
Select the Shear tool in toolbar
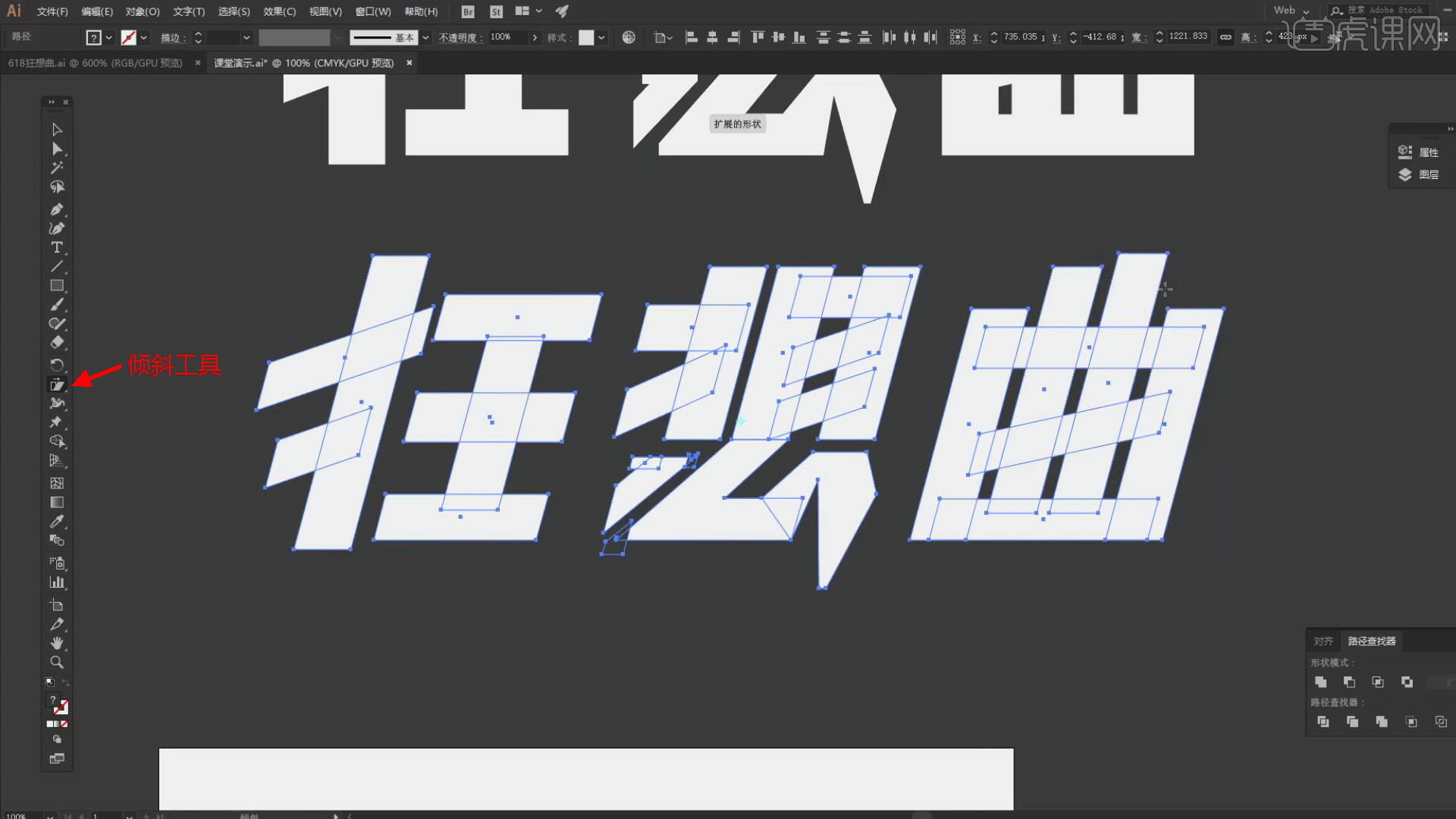(x=57, y=384)
